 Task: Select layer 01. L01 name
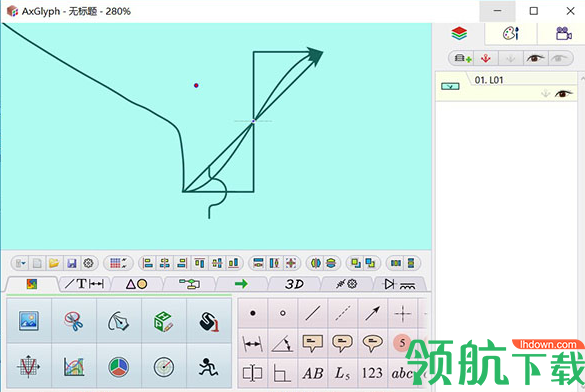click(x=489, y=80)
